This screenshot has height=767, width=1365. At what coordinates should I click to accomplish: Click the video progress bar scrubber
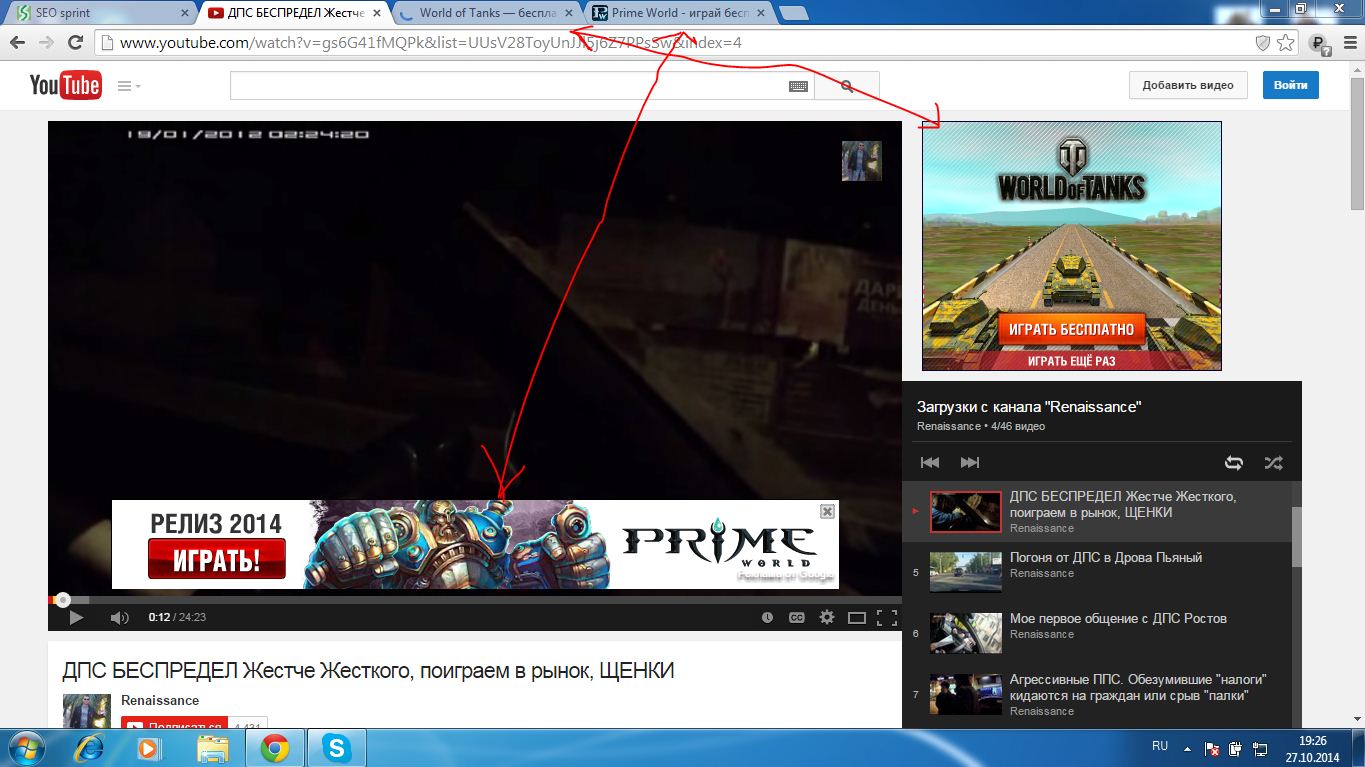[x=63, y=600]
